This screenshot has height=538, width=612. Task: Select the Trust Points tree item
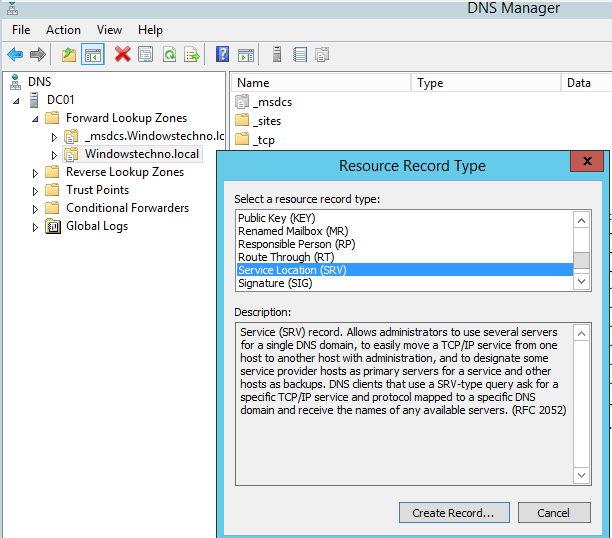click(x=98, y=190)
